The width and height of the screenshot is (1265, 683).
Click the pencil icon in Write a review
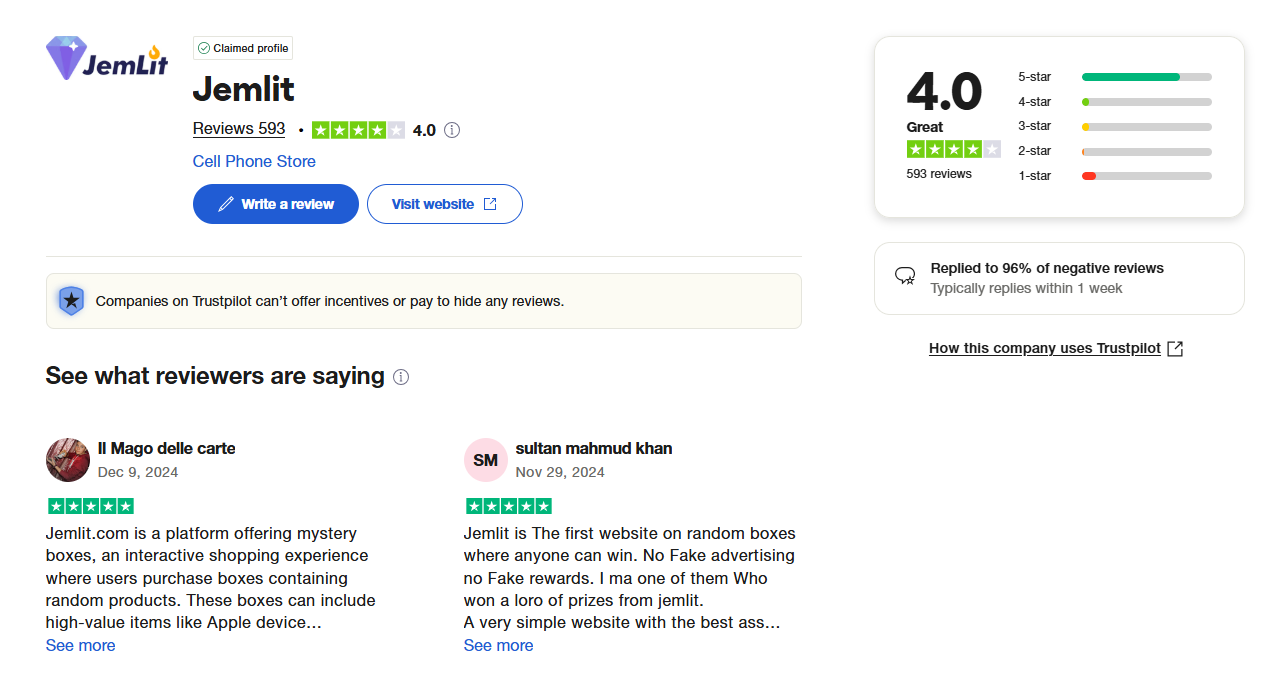coord(226,204)
